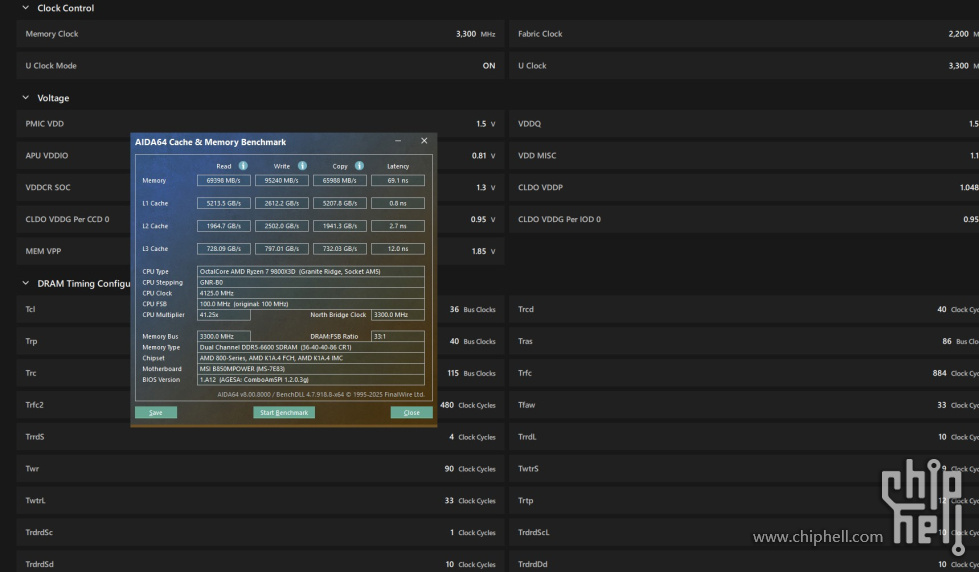Click the info icon next to Write
This screenshot has height=572, width=979.
click(x=302, y=166)
